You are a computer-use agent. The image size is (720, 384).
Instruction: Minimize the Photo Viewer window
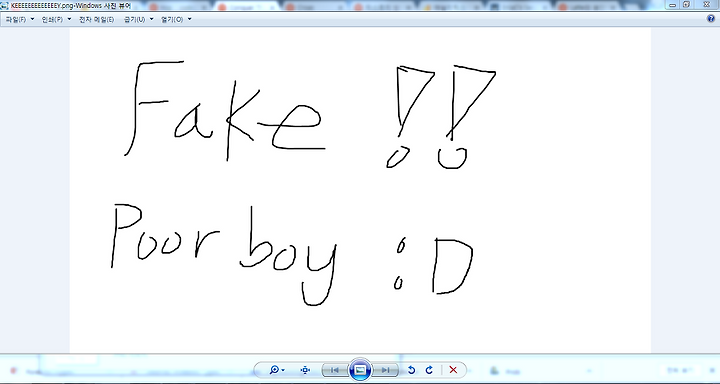pos(673,5)
